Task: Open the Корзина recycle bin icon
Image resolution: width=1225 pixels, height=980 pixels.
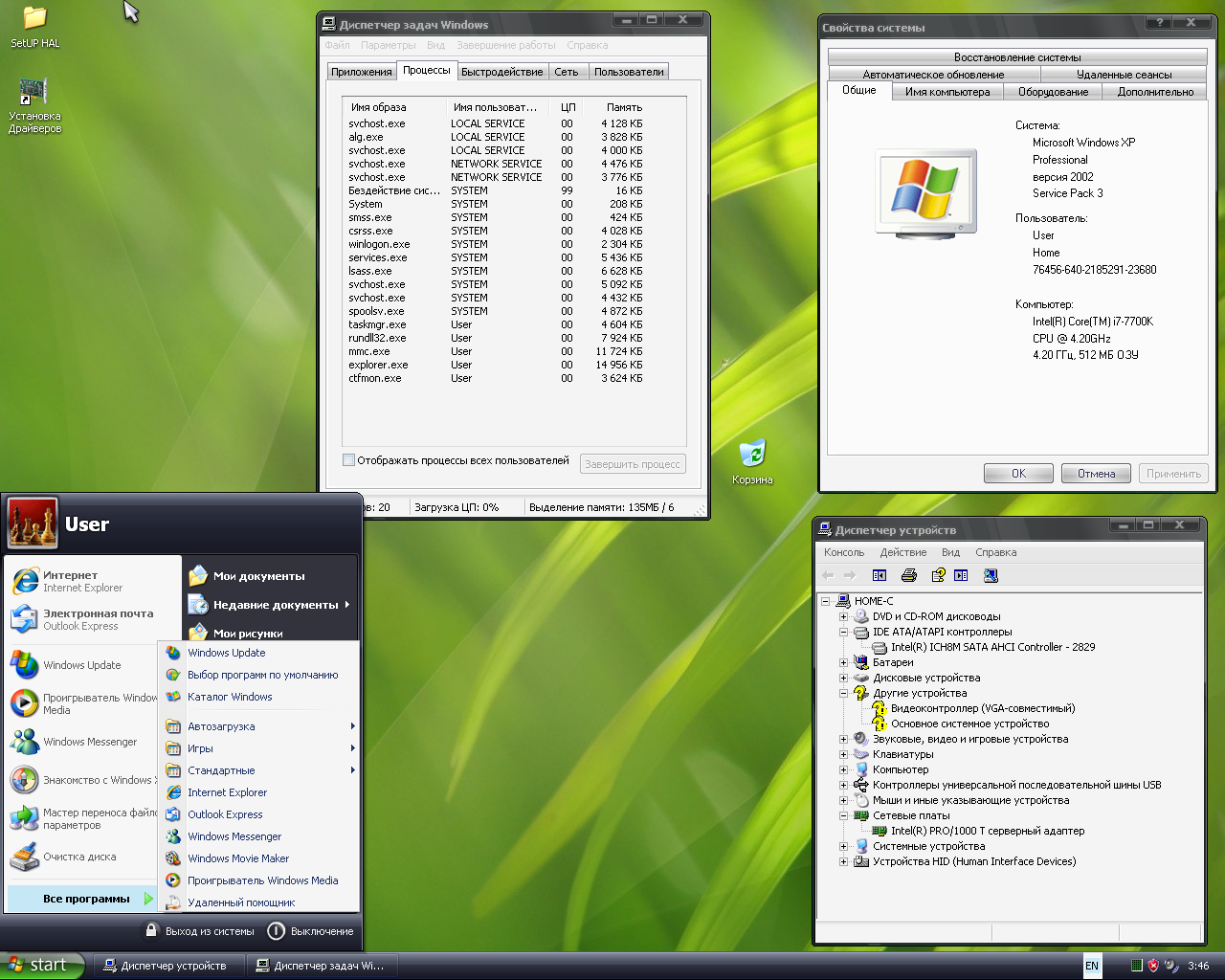Action: tap(752, 462)
